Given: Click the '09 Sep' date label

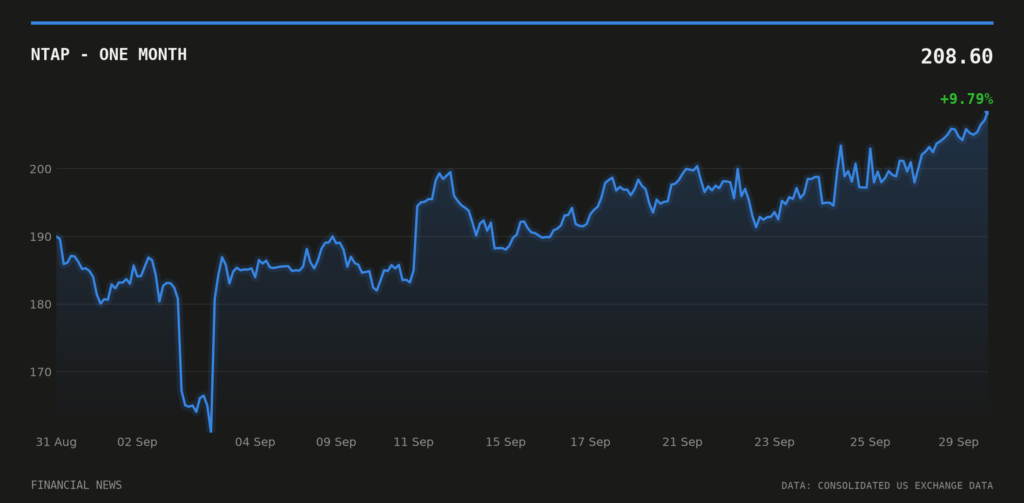Looking at the screenshot, I should 336,442.
